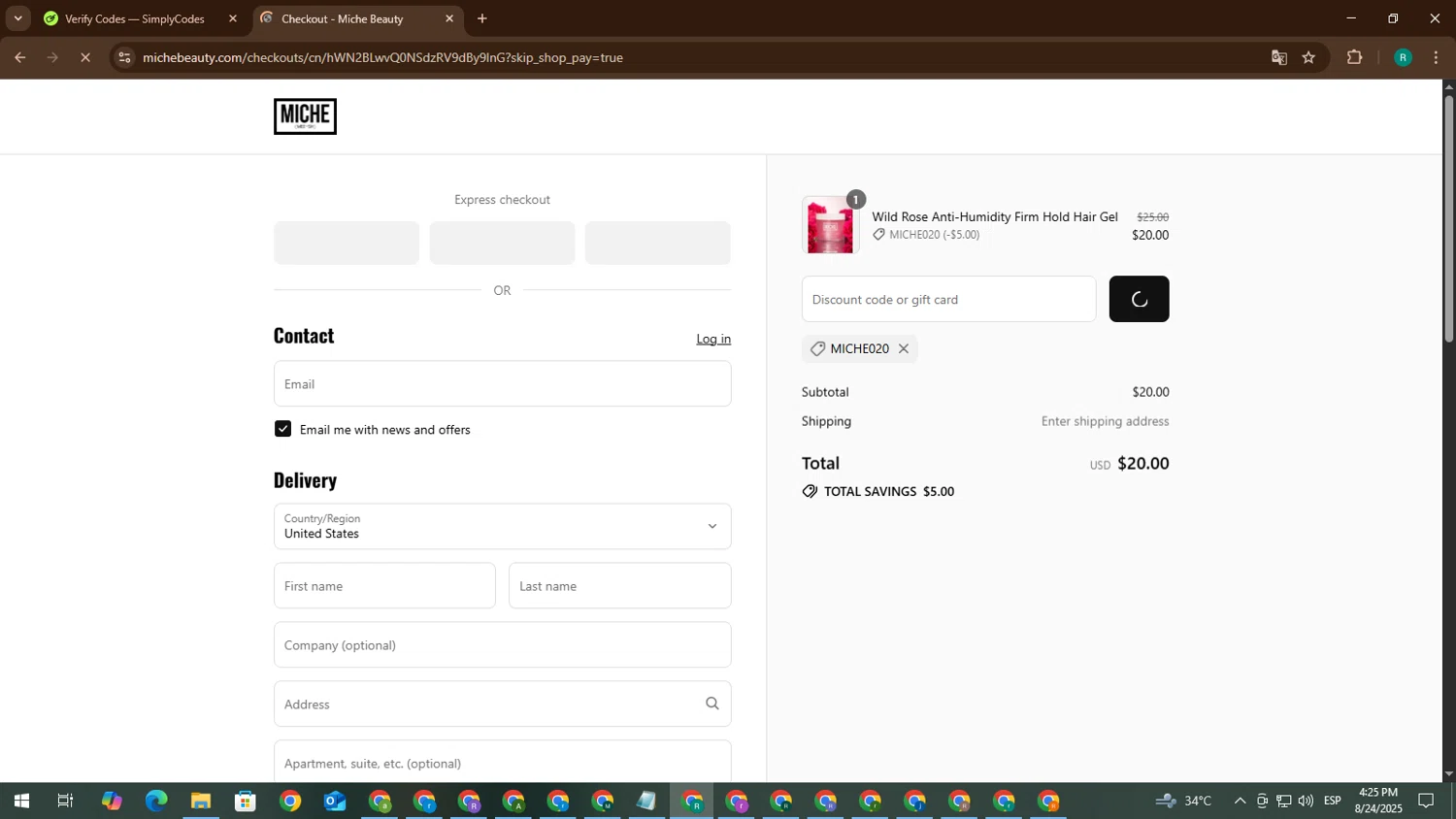This screenshot has height=819, width=1456.
Task: Show hidden system tray icons
Action: coord(1240,801)
